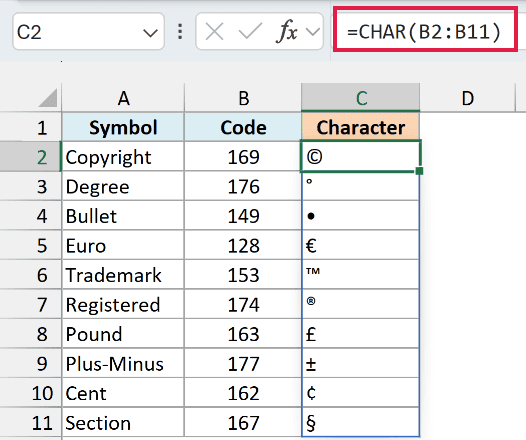Select the Bullet cell
Viewport: 526px width, 440px height.
pyautogui.click(x=123, y=216)
